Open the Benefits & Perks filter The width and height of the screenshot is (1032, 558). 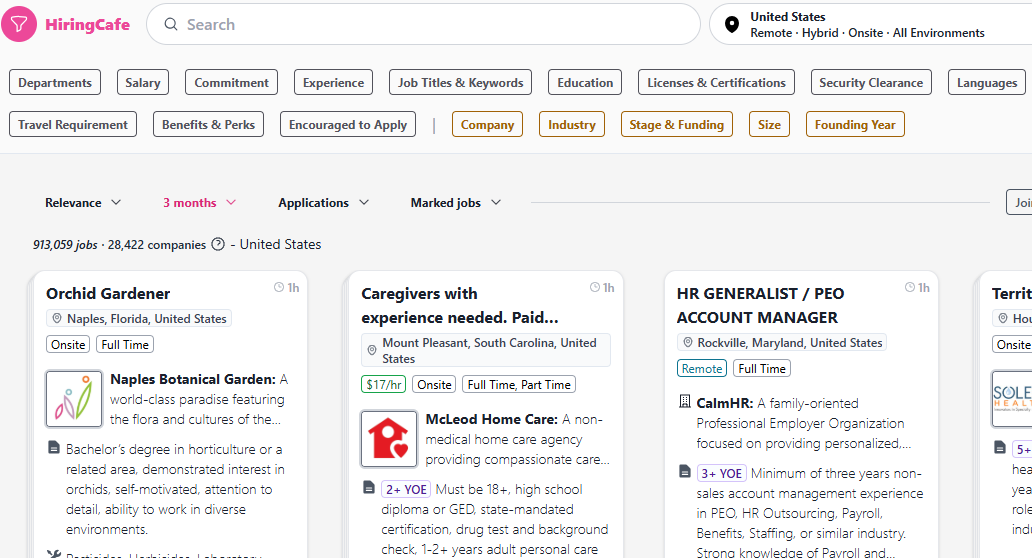pos(208,124)
